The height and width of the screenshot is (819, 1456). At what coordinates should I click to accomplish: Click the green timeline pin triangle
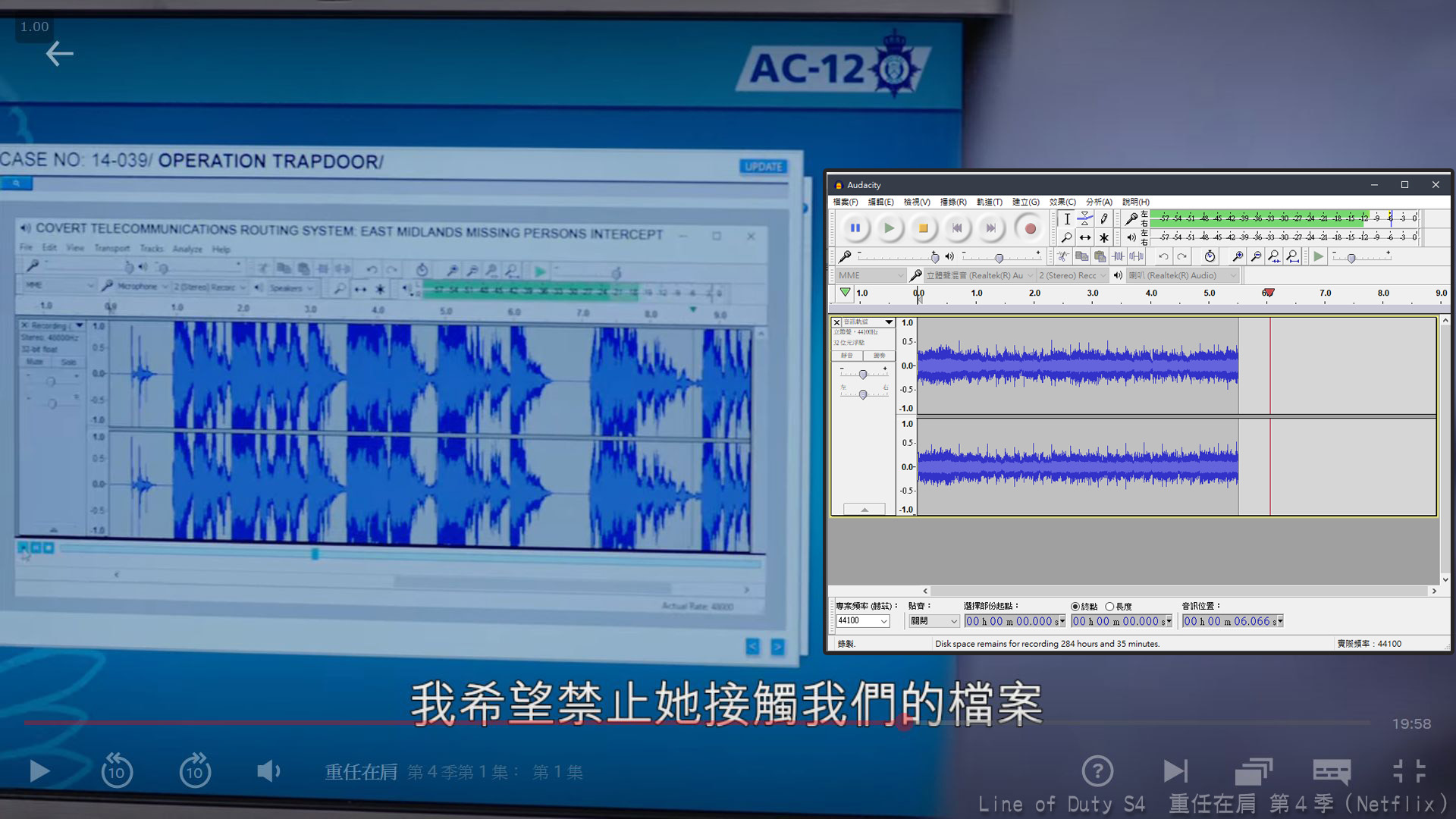coord(845,292)
